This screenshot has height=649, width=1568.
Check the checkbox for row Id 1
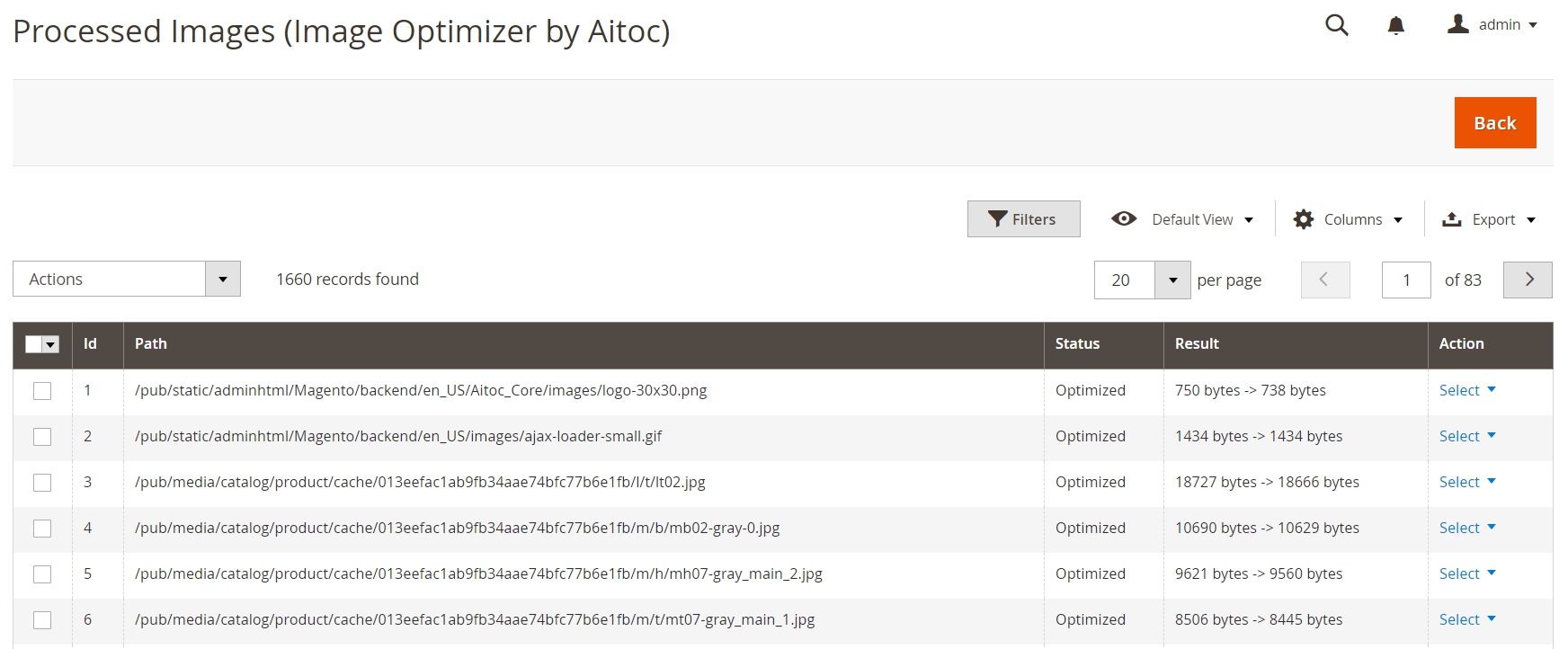coord(42,391)
